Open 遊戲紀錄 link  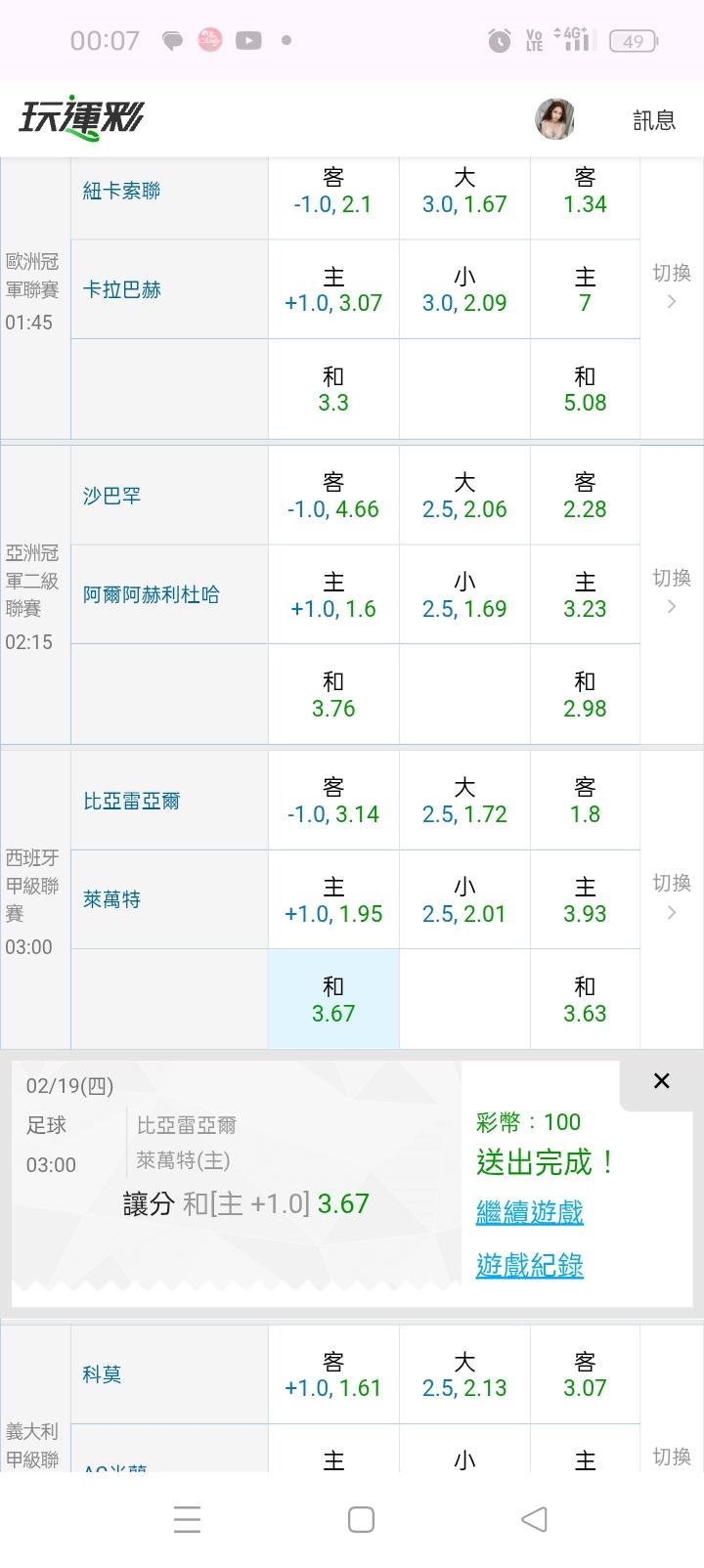(529, 1266)
